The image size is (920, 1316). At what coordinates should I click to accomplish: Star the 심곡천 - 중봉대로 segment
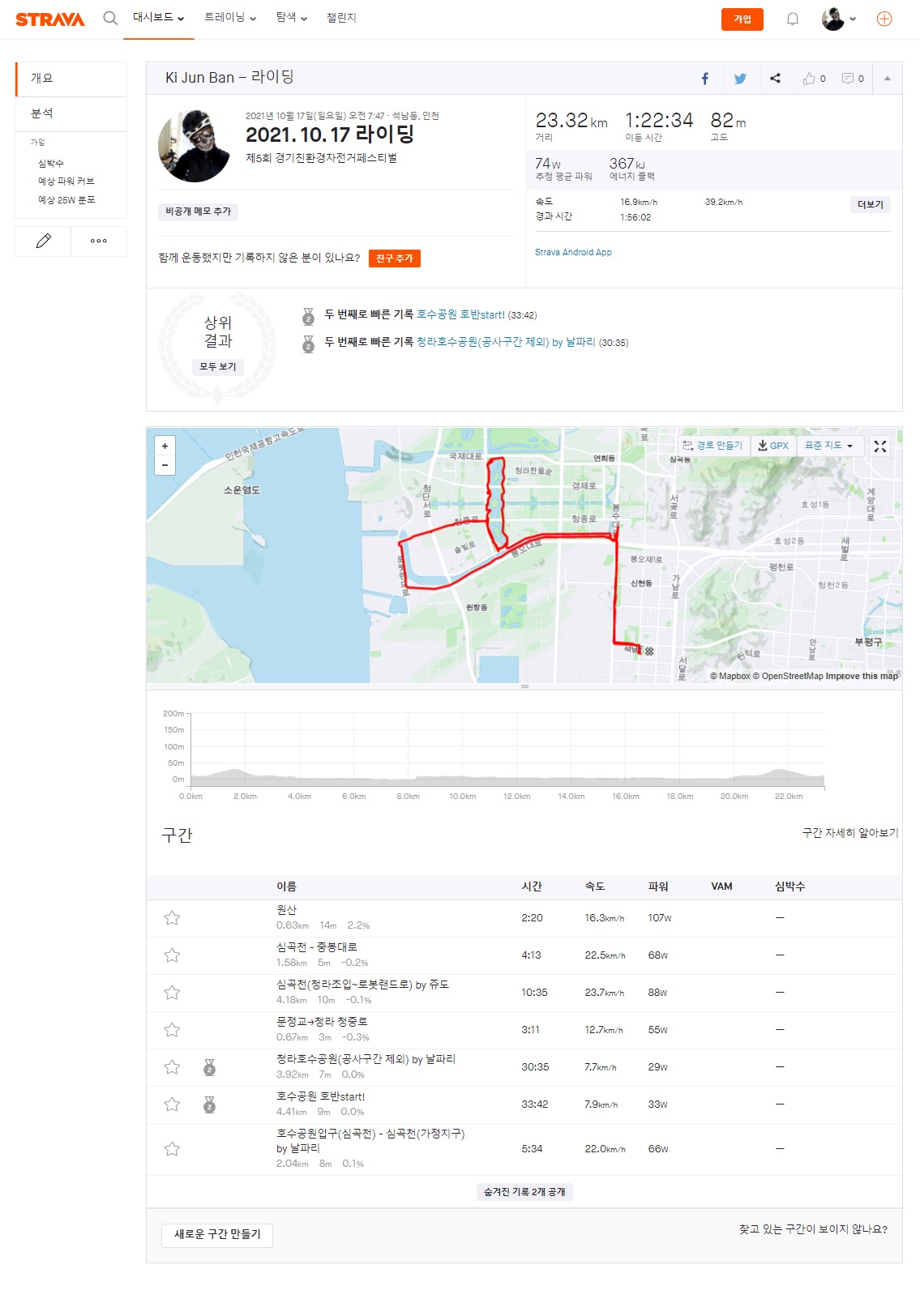click(172, 955)
